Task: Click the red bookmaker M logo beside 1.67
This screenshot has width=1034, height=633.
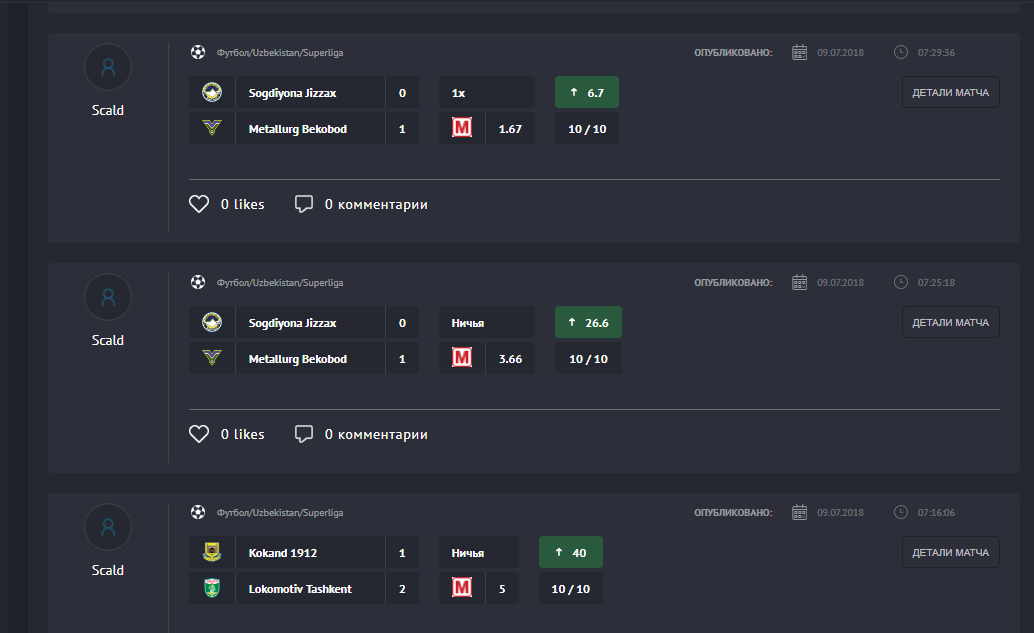Action: tap(461, 129)
